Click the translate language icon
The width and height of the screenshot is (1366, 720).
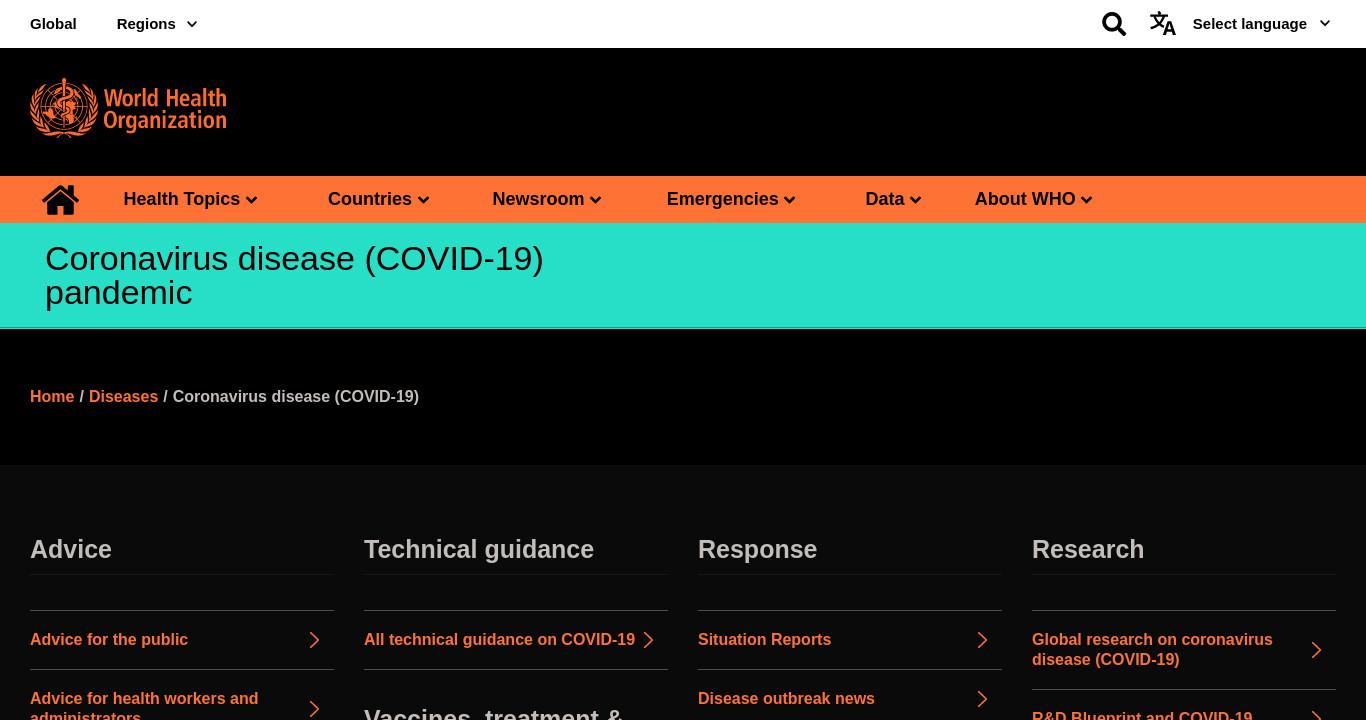[x=1162, y=24]
